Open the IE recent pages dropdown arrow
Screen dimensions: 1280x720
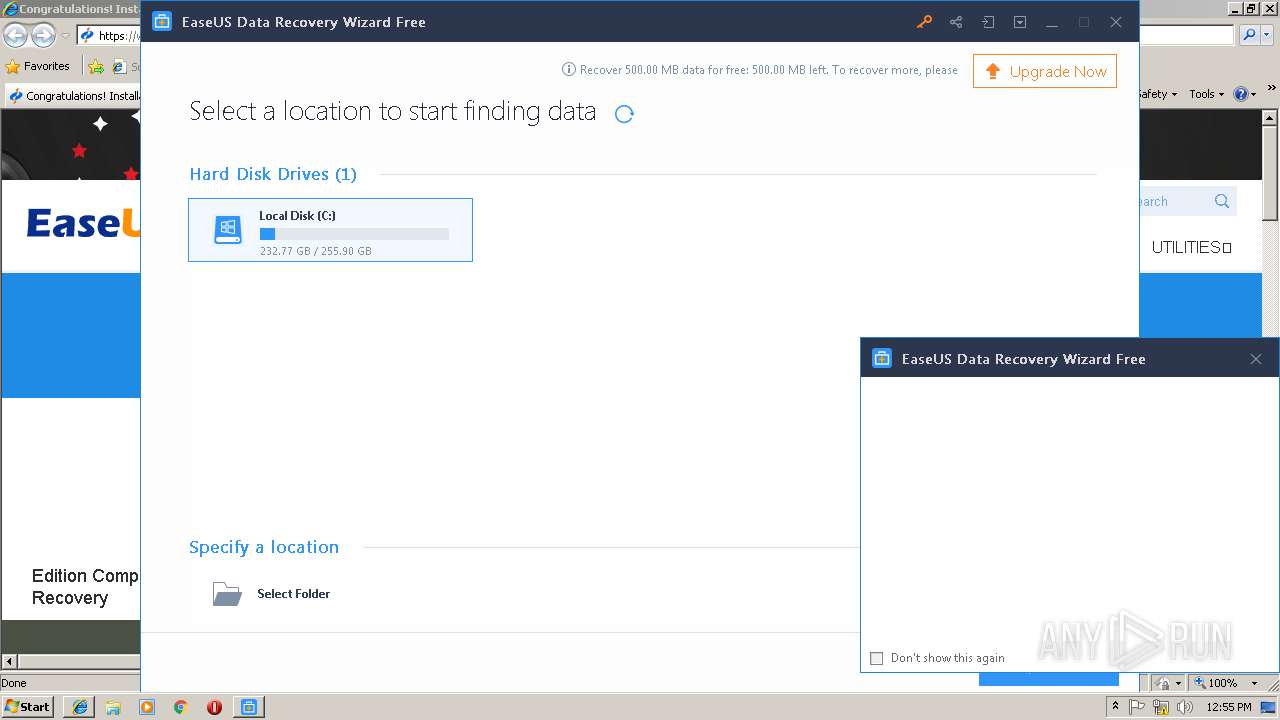pos(65,36)
